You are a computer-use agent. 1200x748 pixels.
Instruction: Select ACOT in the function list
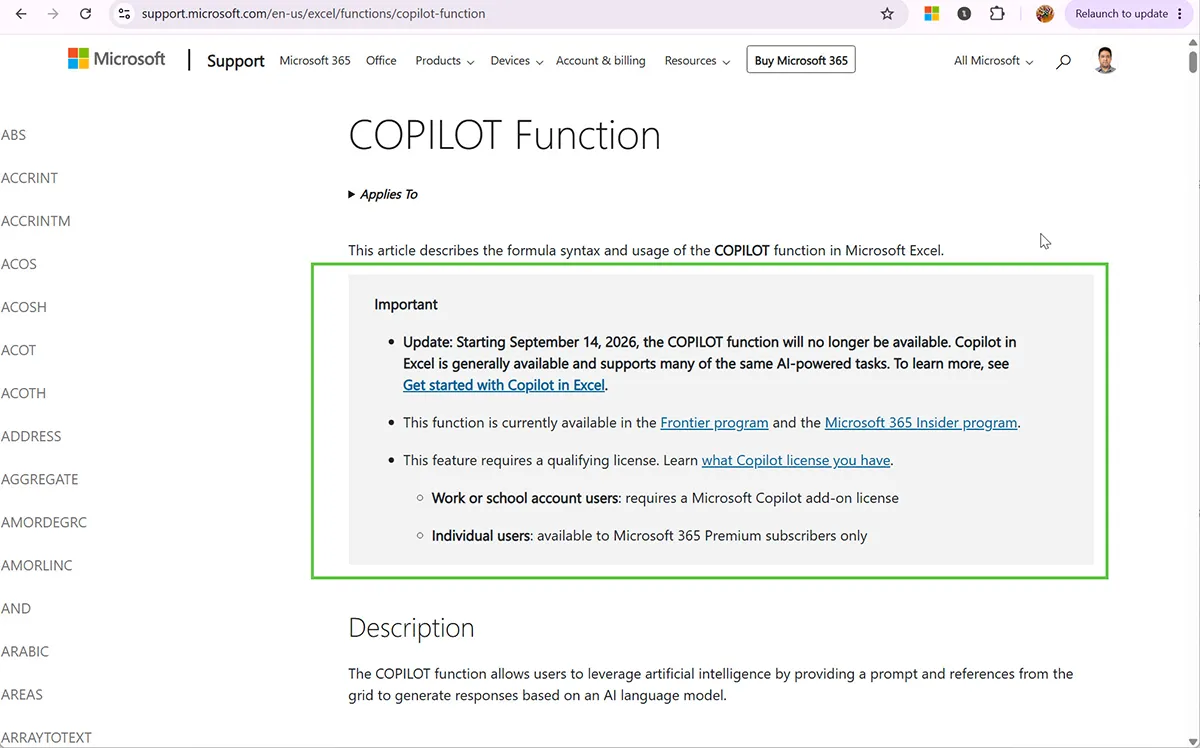click(x=19, y=350)
